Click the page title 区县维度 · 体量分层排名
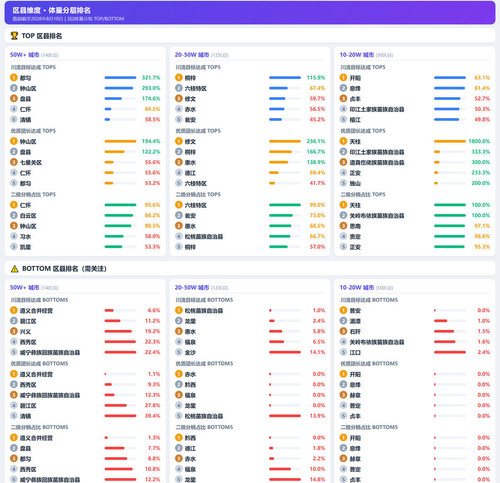Image resolution: width=500 pixels, height=483 pixels. point(52,10)
